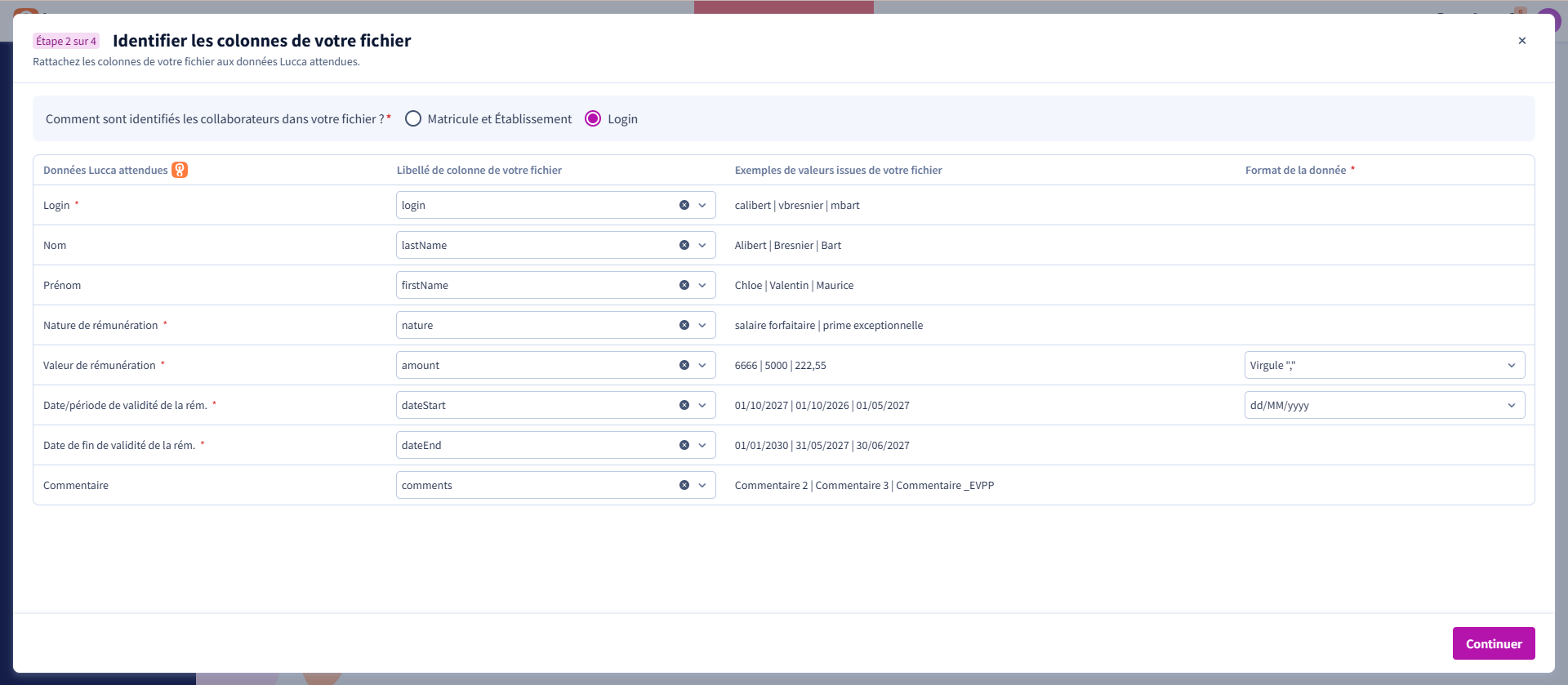Image resolution: width=1568 pixels, height=685 pixels.
Task: Click example values calibert | vbresnier | mbart
Action: tap(797, 205)
